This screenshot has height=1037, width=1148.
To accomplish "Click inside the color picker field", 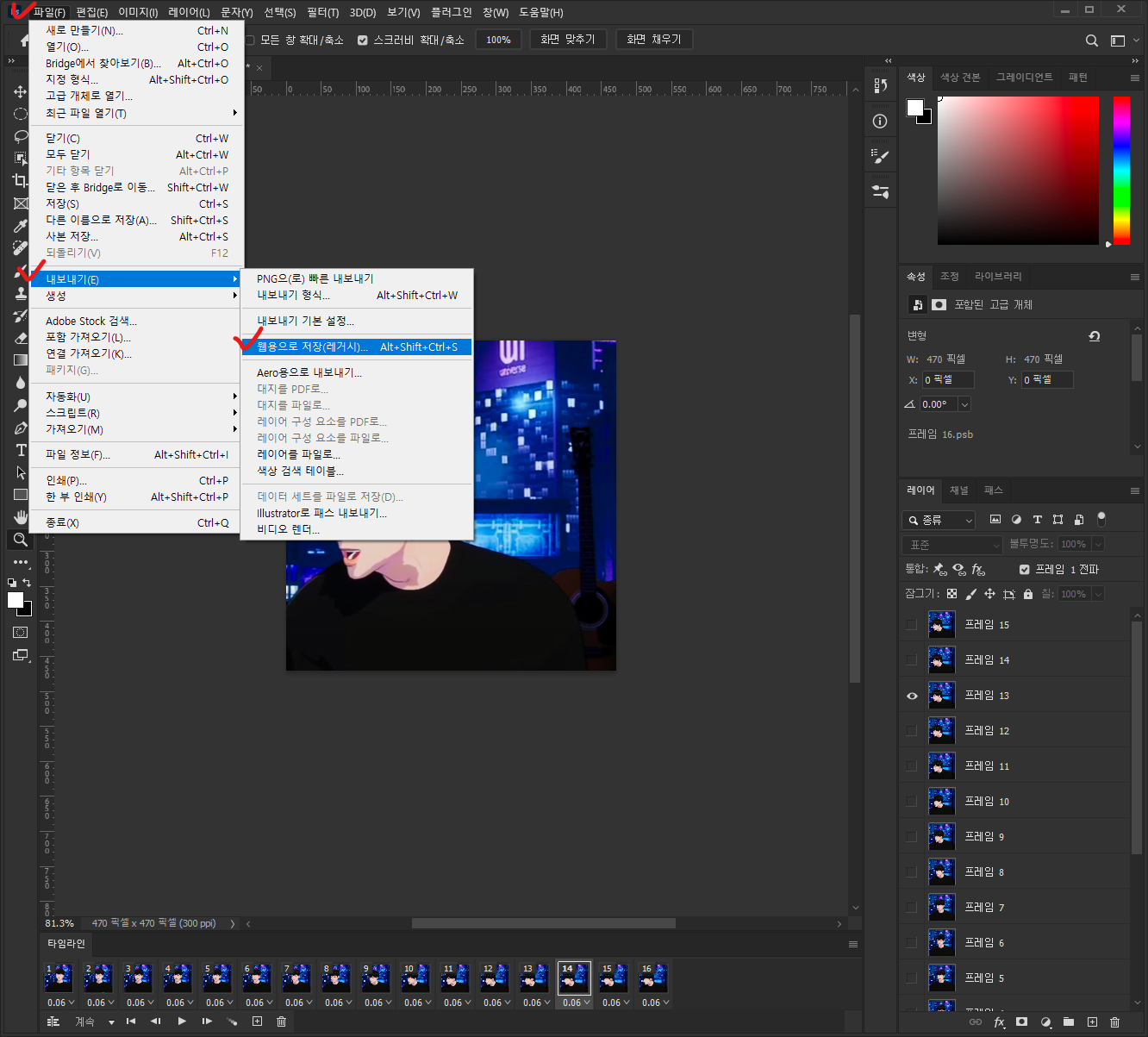I will (x=1018, y=171).
